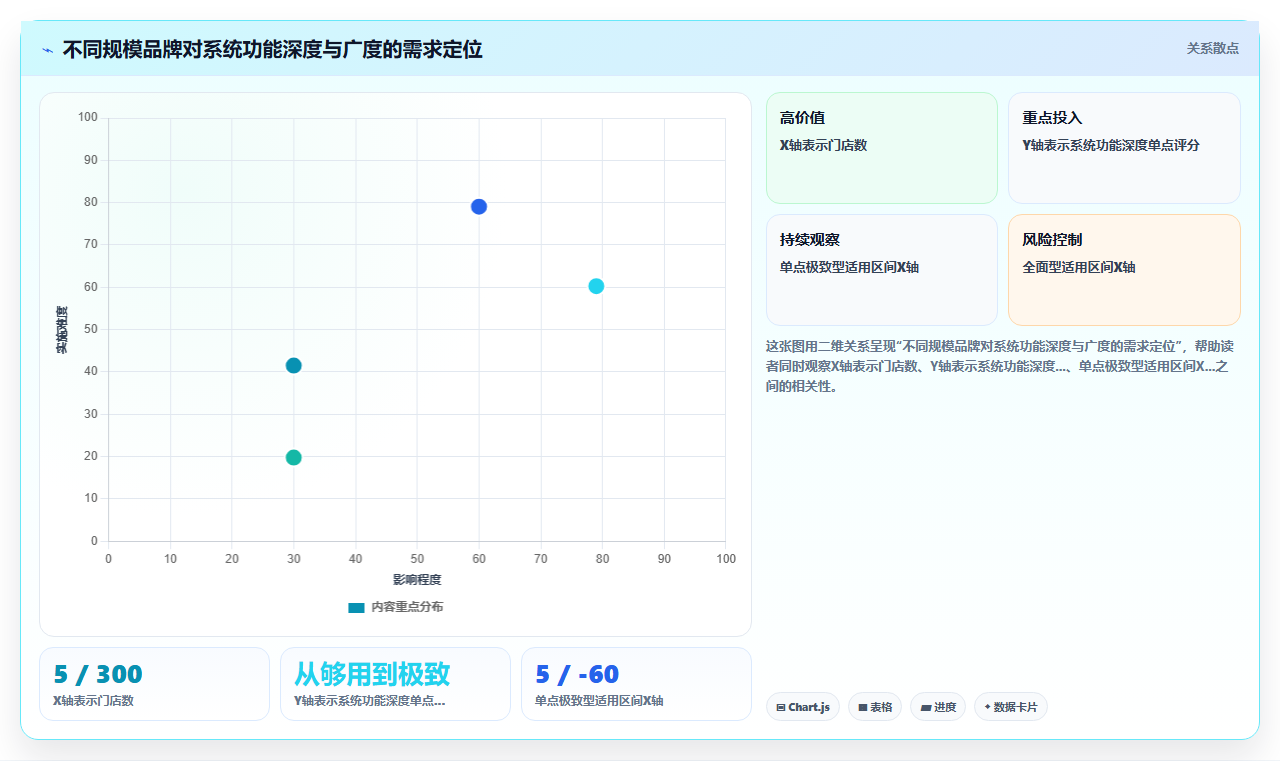Image resolution: width=1280 pixels, height=761 pixels.
Task: Open the 风险控制 quadrant card
Action: click(1124, 270)
